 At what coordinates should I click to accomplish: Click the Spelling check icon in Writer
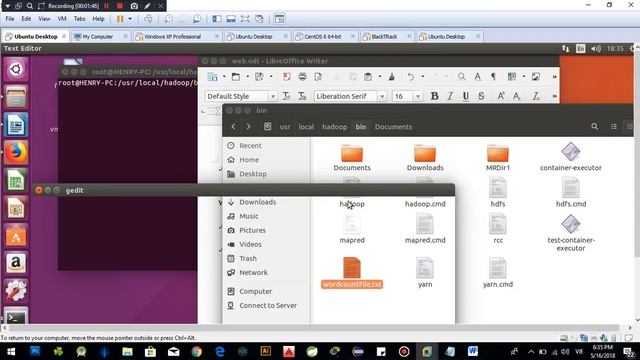click(x=477, y=76)
